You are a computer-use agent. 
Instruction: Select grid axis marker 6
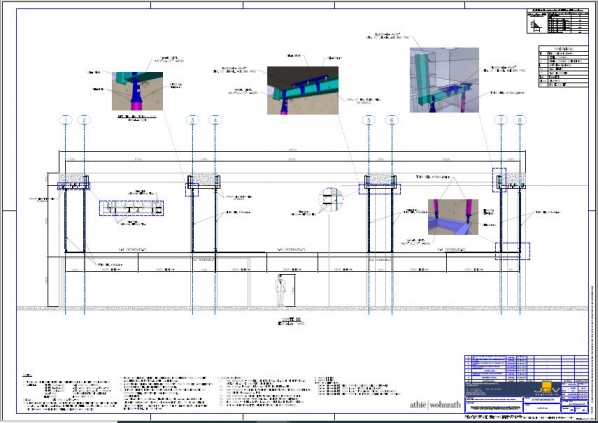click(392, 120)
